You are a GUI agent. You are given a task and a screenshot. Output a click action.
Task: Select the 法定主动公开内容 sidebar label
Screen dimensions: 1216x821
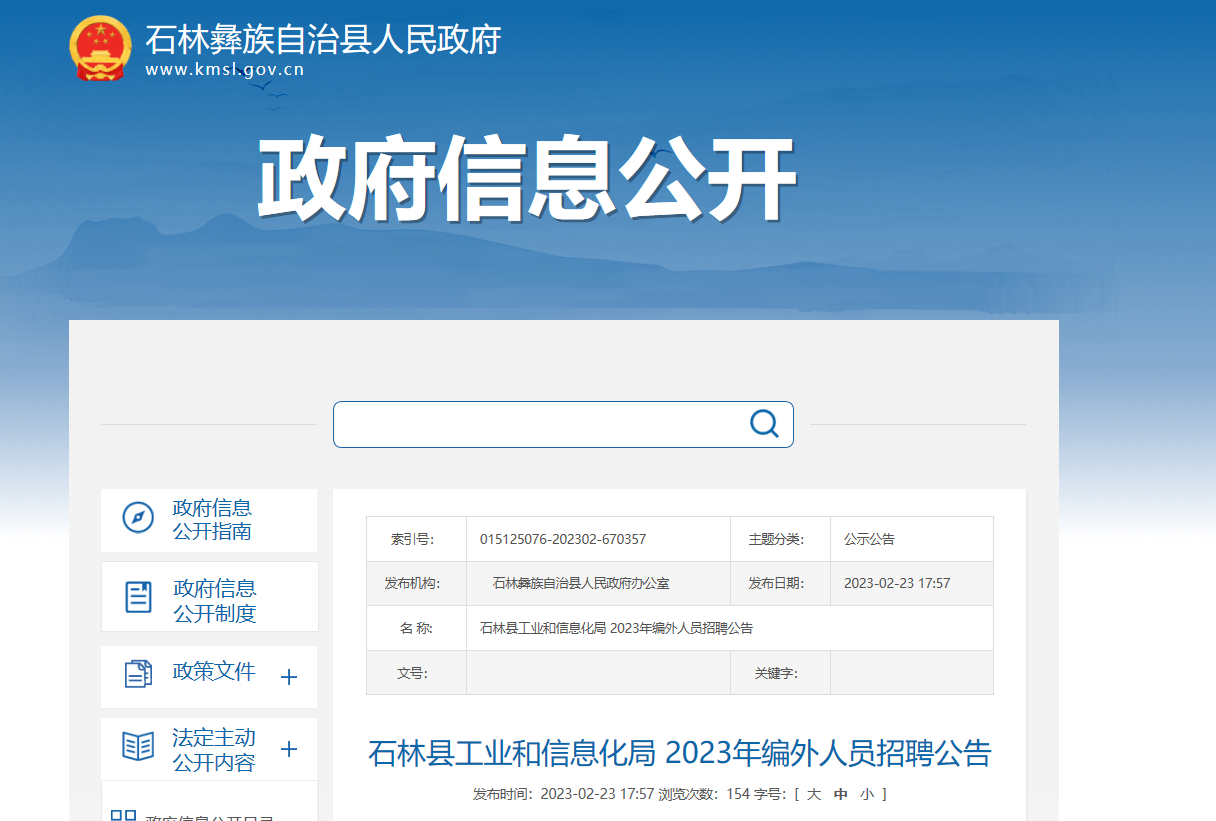pyautogui.click(x=214, y=750)
